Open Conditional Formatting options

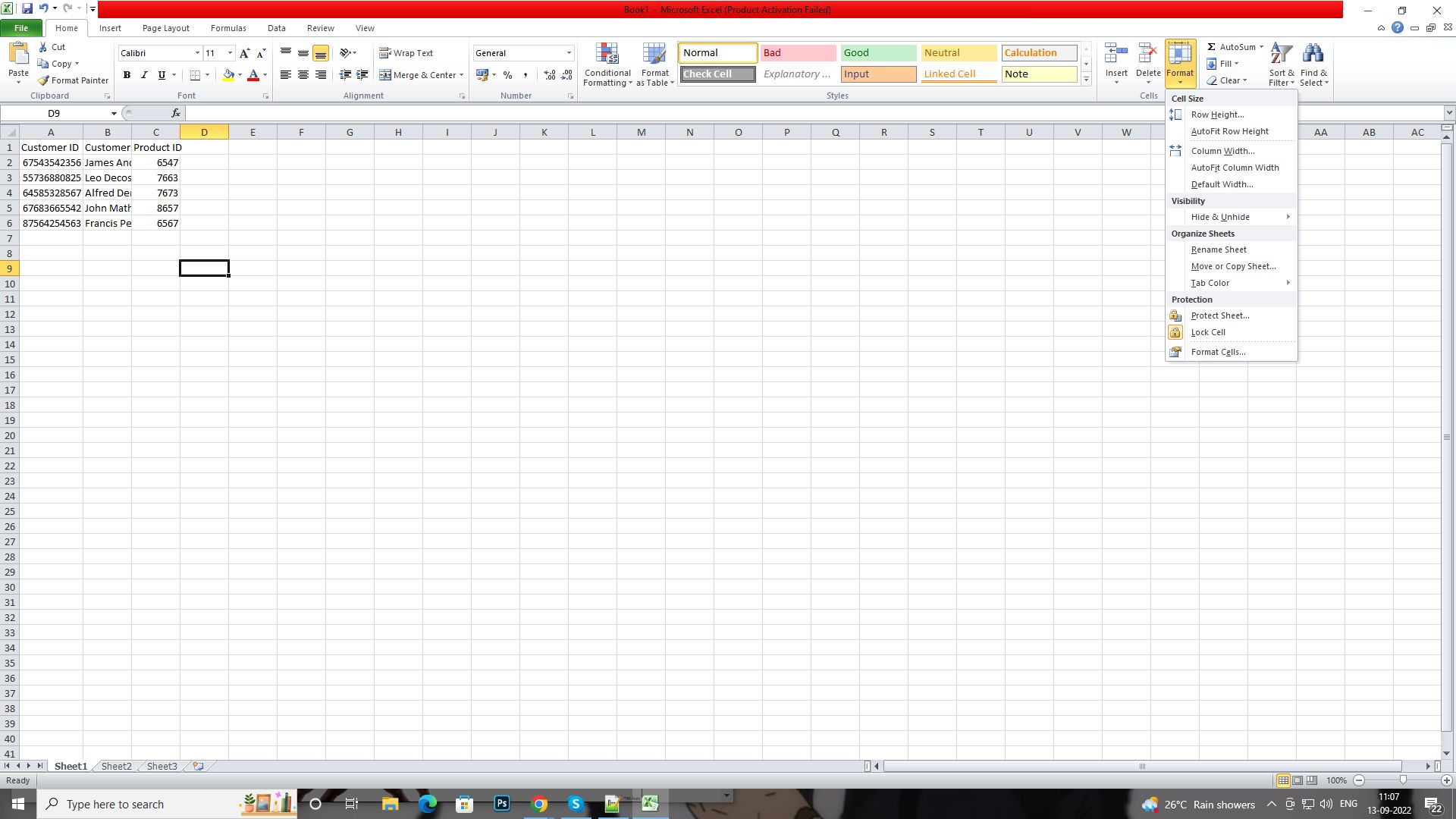tap(607, 64)
